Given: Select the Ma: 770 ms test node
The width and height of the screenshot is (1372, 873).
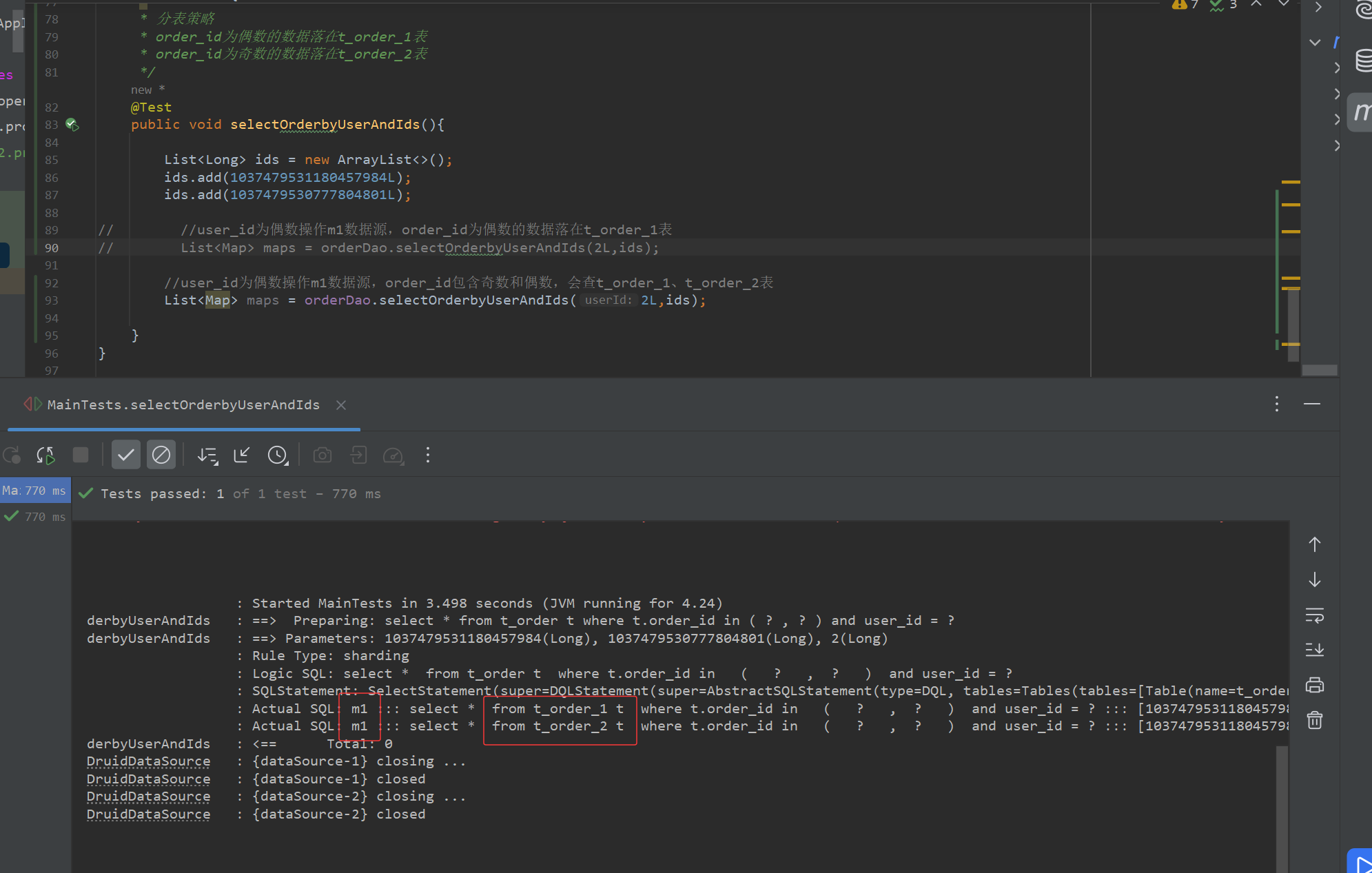Looking at the screenshot, I should pyautogui.click(x=34, y=491).
